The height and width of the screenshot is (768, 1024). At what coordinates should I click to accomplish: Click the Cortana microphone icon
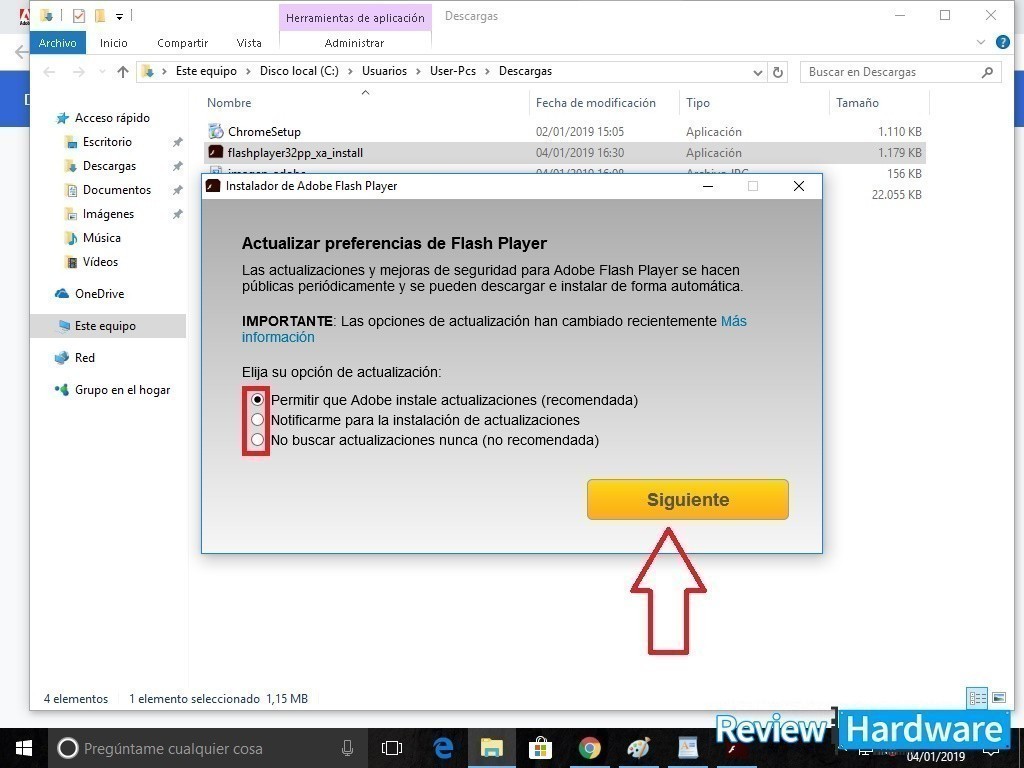[x=347, y=748]
